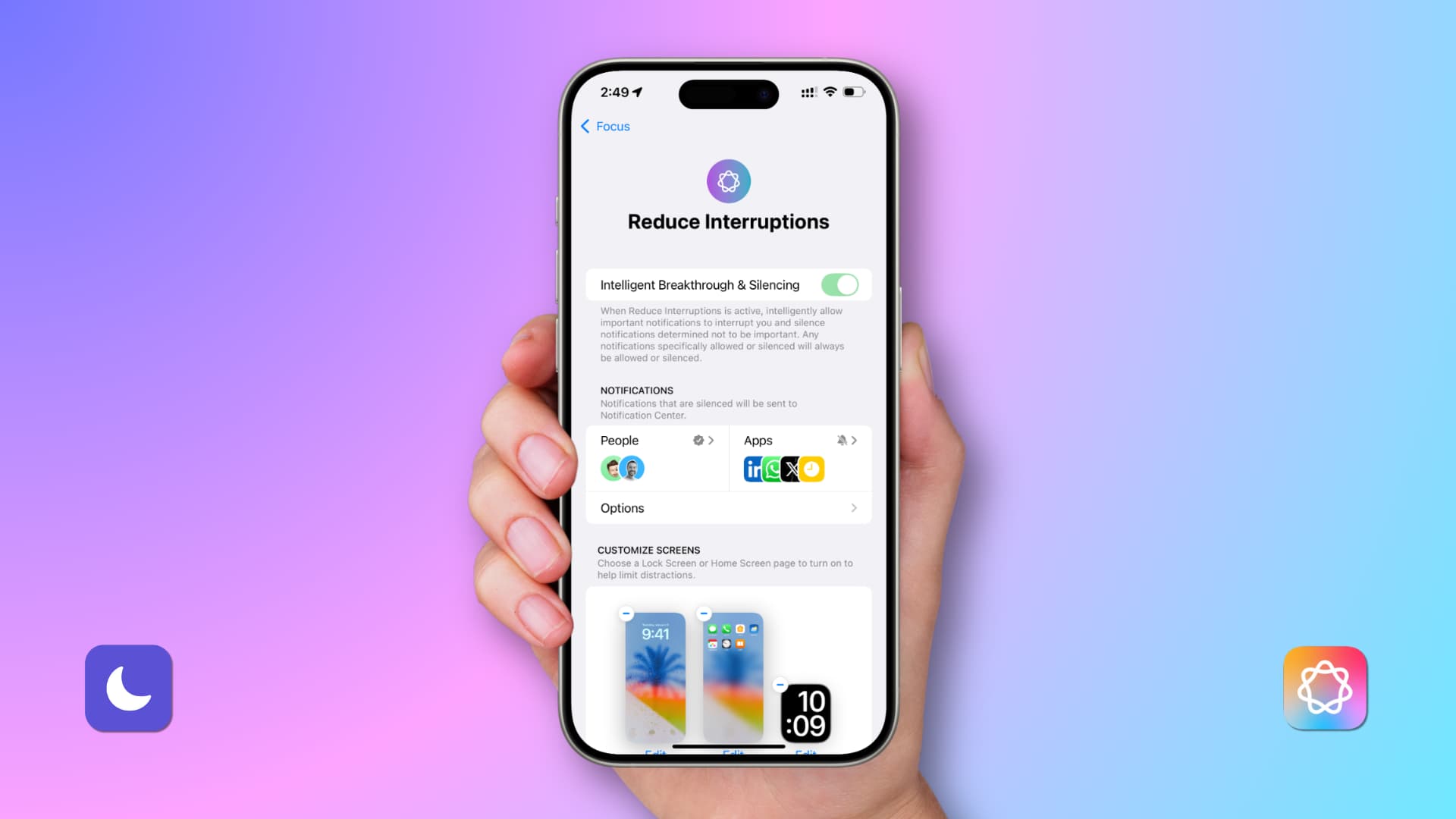This screenshot has width=1456, height=819.
Task: Tap the Wi-Fi status bar icon
Action: pos(830,93)
